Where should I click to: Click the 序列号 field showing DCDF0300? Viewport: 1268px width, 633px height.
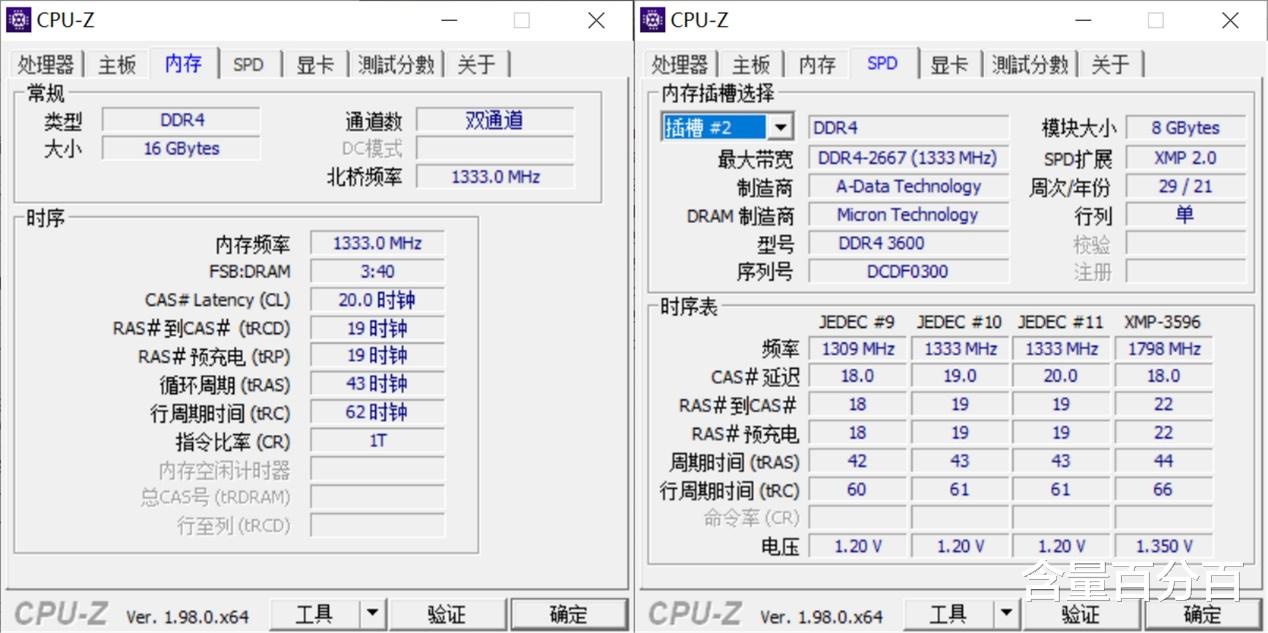coord(907,271)
